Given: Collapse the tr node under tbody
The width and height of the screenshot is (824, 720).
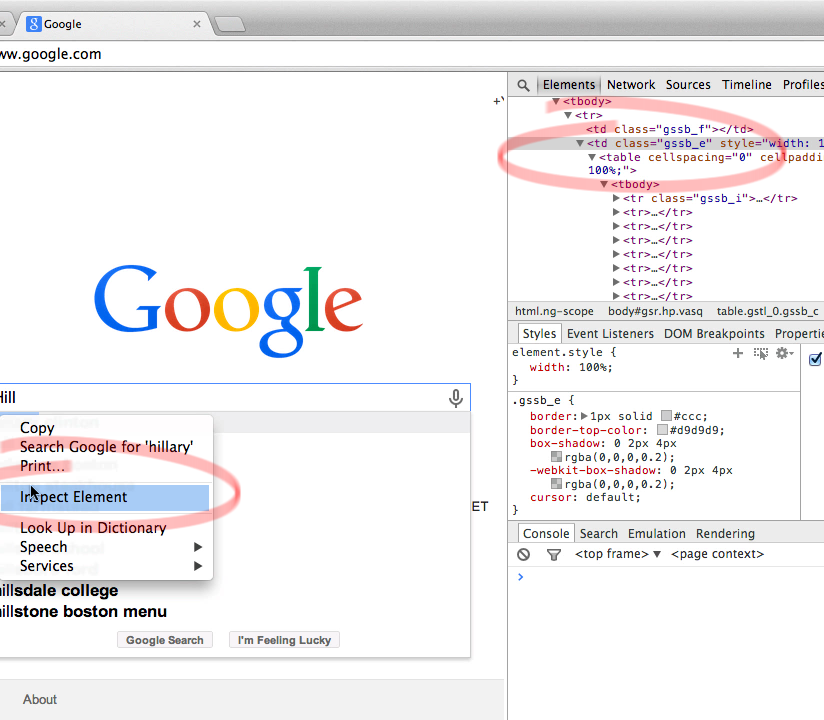Looking at the screenshot, I should [568, 115].
